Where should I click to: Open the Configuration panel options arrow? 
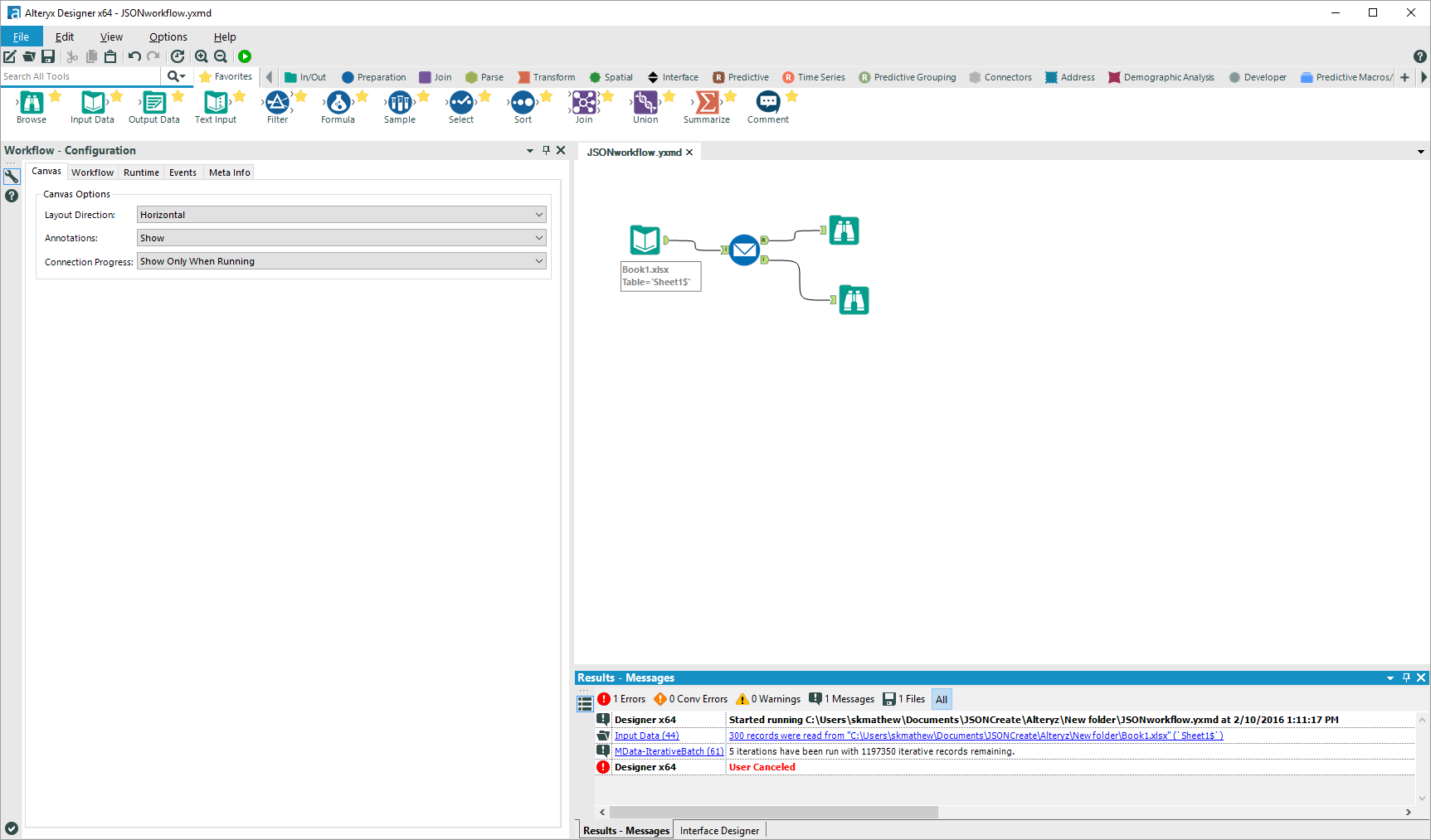(530, 151)
